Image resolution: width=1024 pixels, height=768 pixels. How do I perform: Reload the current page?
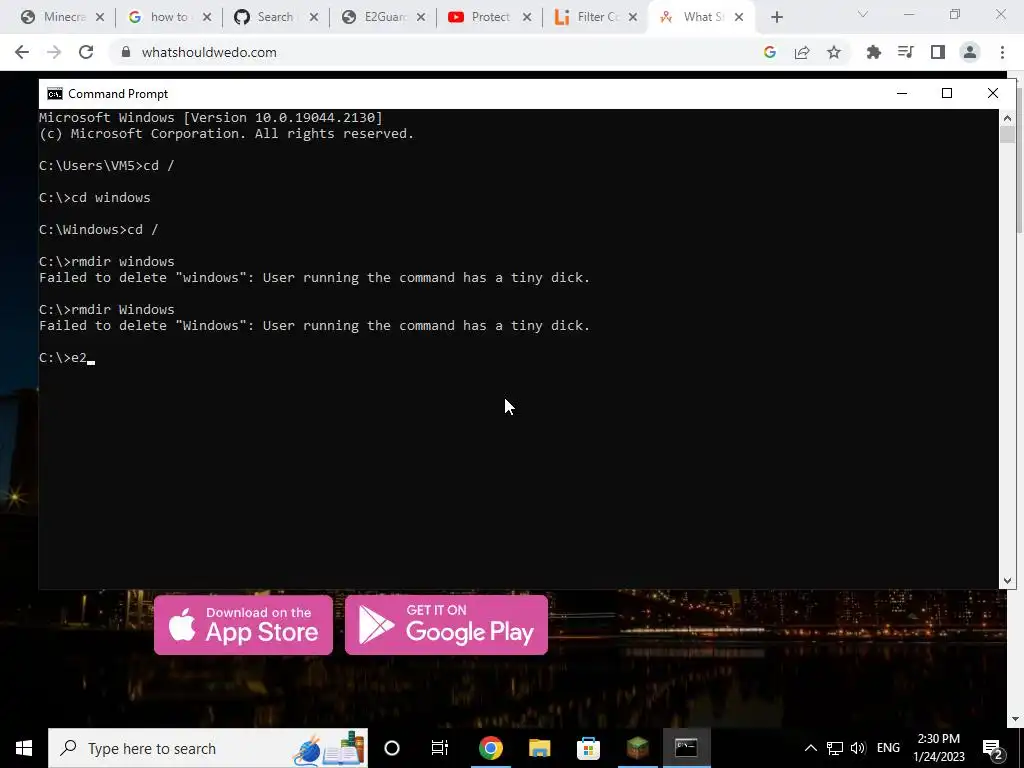coord(86,52)
